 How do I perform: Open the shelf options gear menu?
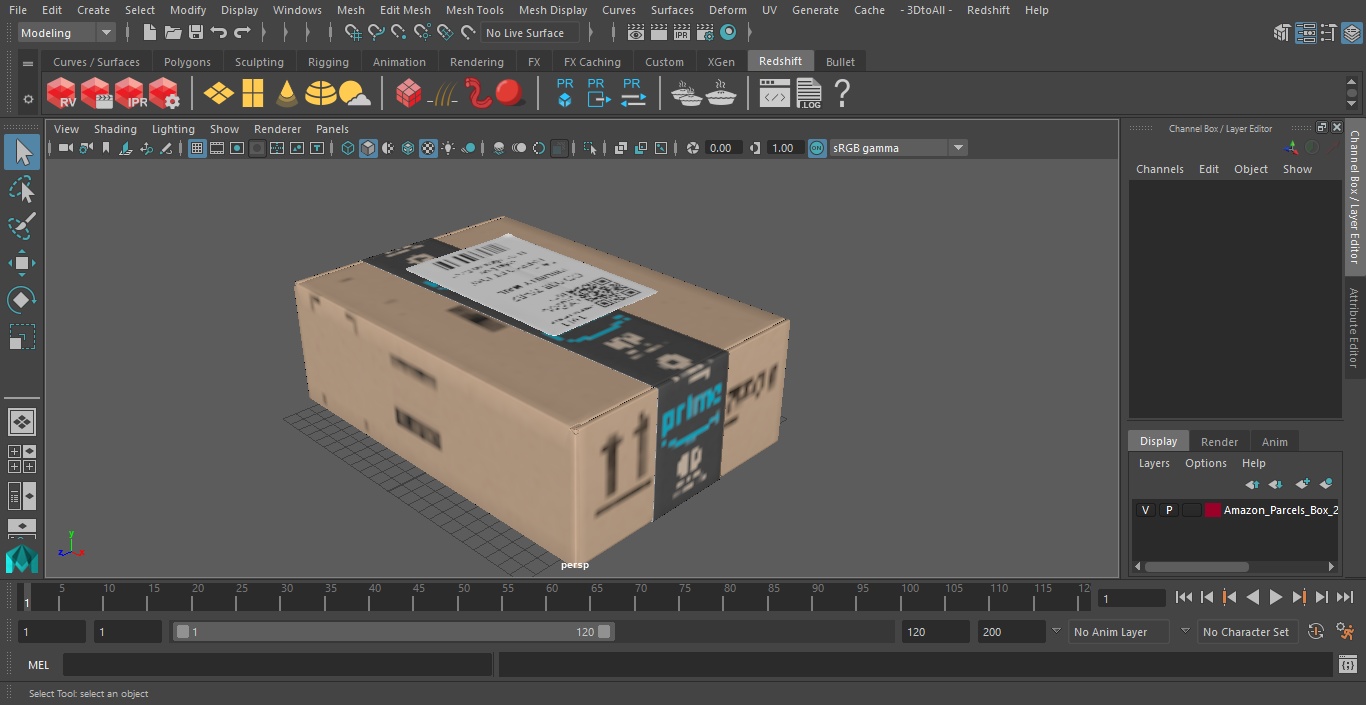(28, 99)
